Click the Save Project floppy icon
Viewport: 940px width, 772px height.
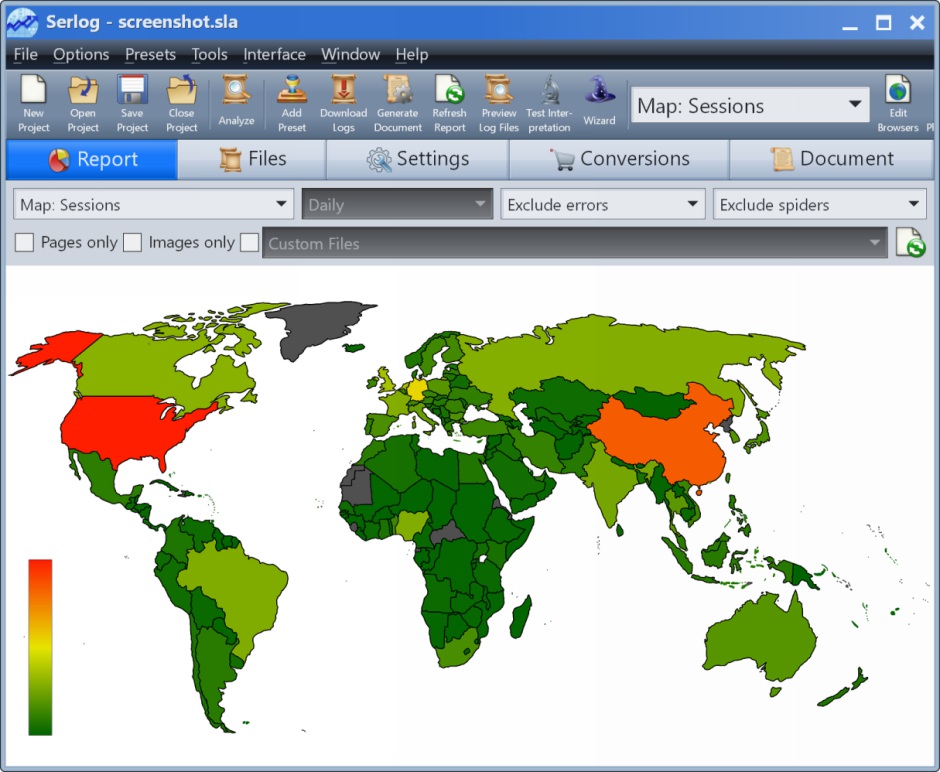(132, 94)
